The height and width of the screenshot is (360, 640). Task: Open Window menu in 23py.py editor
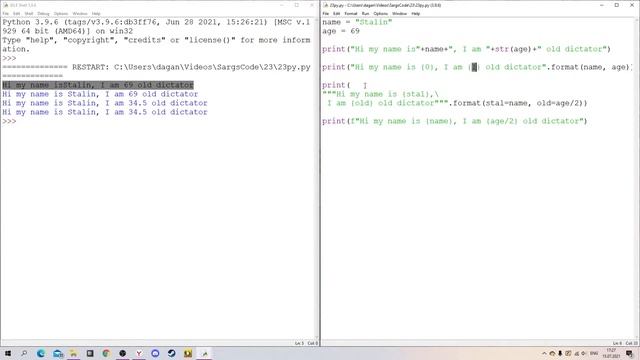400,13
